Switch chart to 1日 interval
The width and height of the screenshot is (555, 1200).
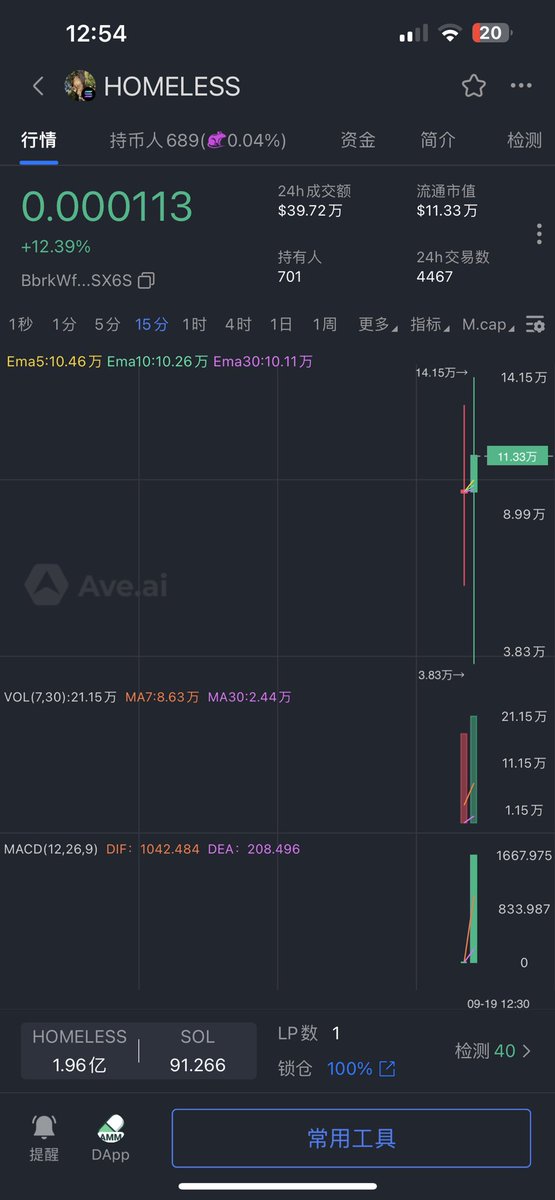(281, 324)
